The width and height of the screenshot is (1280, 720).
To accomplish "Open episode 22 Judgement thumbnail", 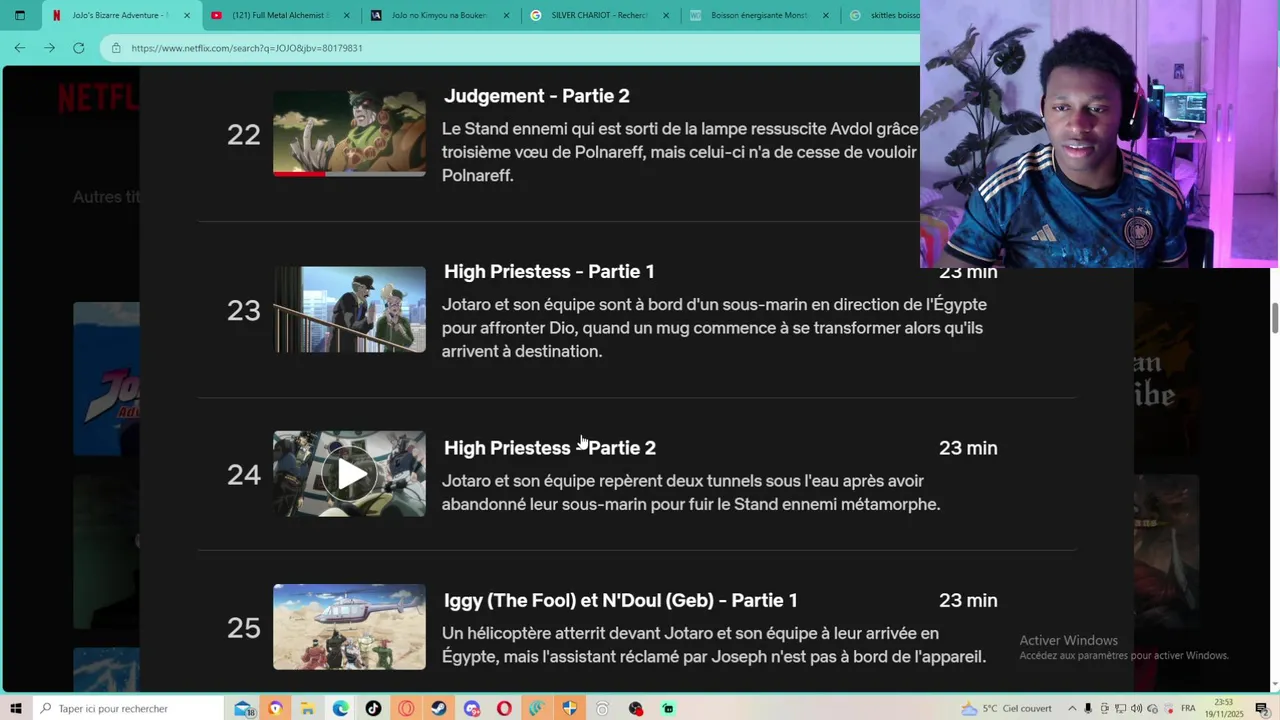I will tap(349, 133).
